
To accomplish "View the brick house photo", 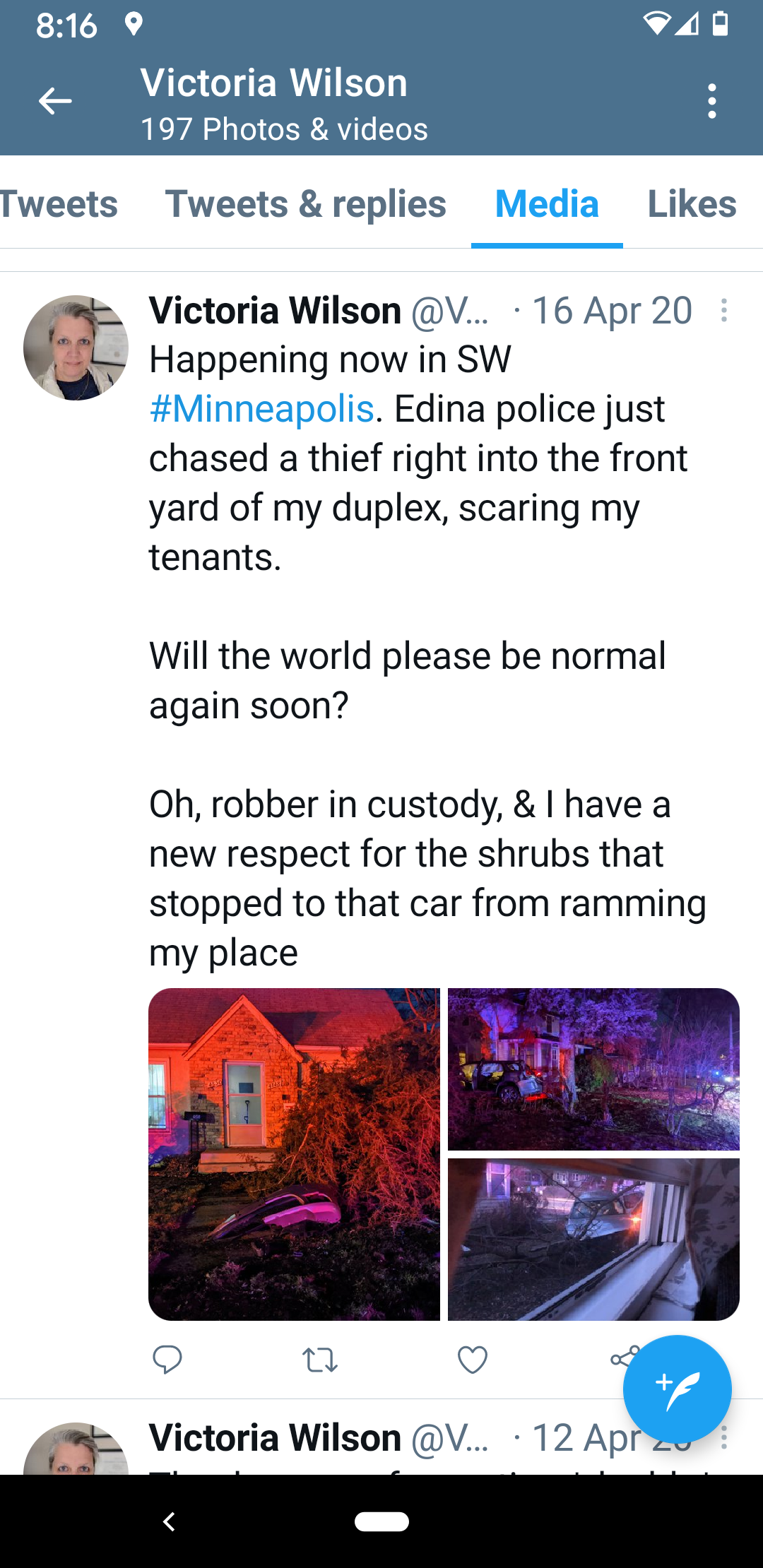I will point(294,1154).
